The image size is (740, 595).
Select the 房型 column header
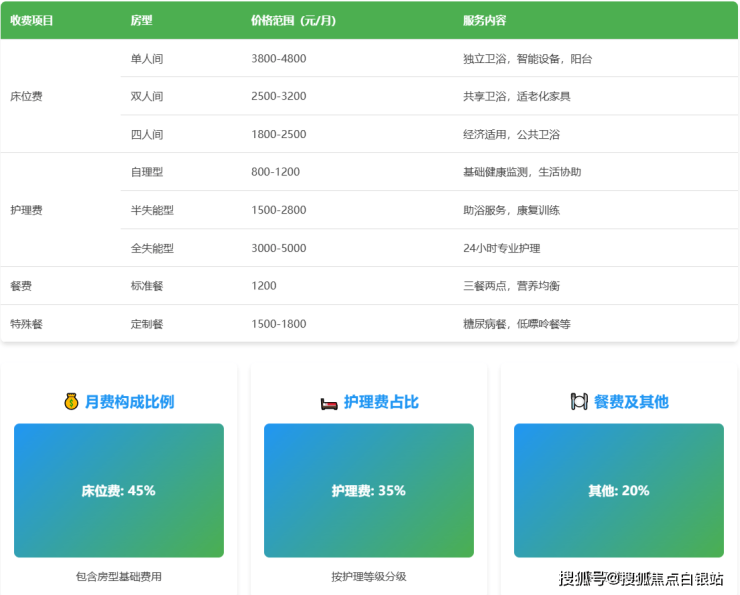tap(141, 20)
